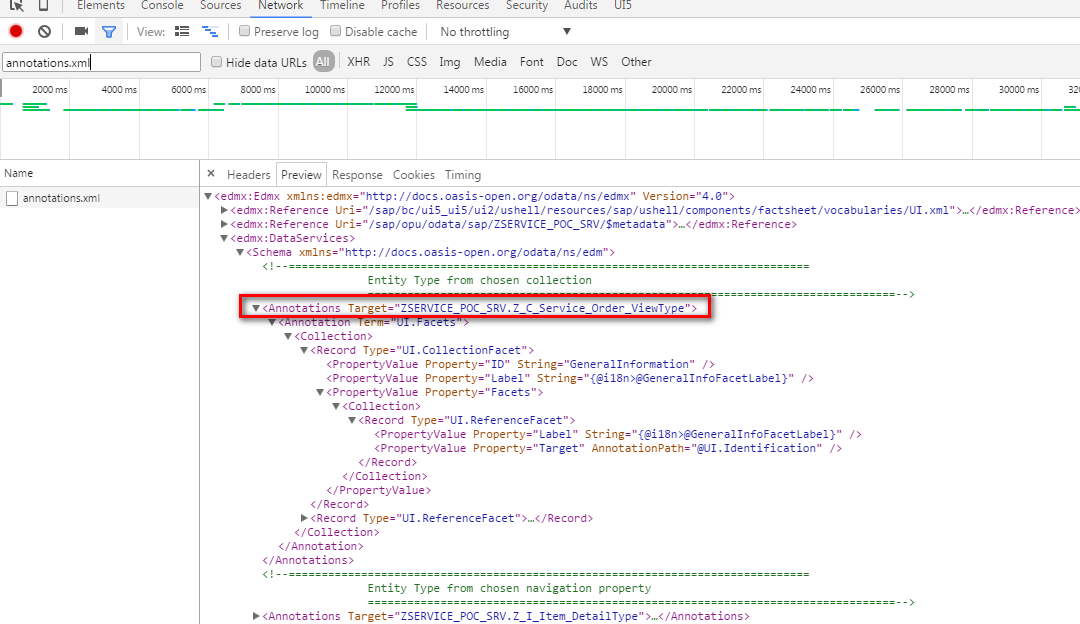Viewport: 1080px width, 624px height.
Task: Open the Console panel tab
Action: (x=162, y=6)
